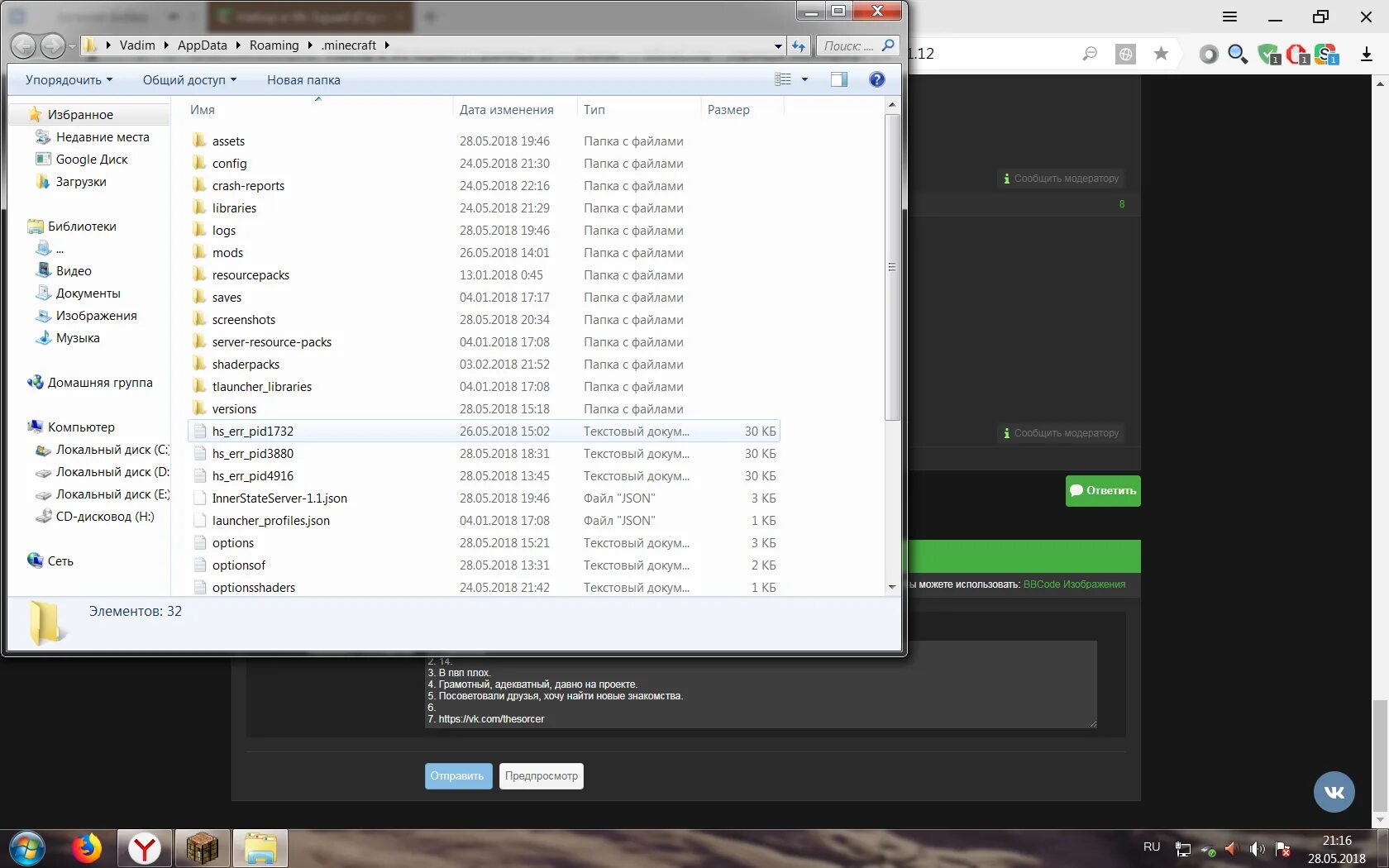Open Minecraft block icon in taskbar
The image size is (1389, 868).
[202, 849]
